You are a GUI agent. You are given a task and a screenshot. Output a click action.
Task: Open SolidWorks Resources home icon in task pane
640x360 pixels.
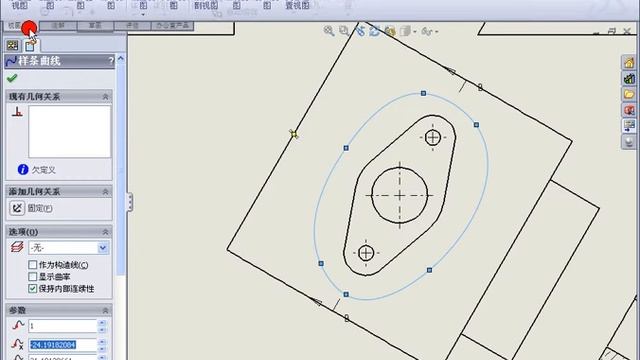coord(629,62)
